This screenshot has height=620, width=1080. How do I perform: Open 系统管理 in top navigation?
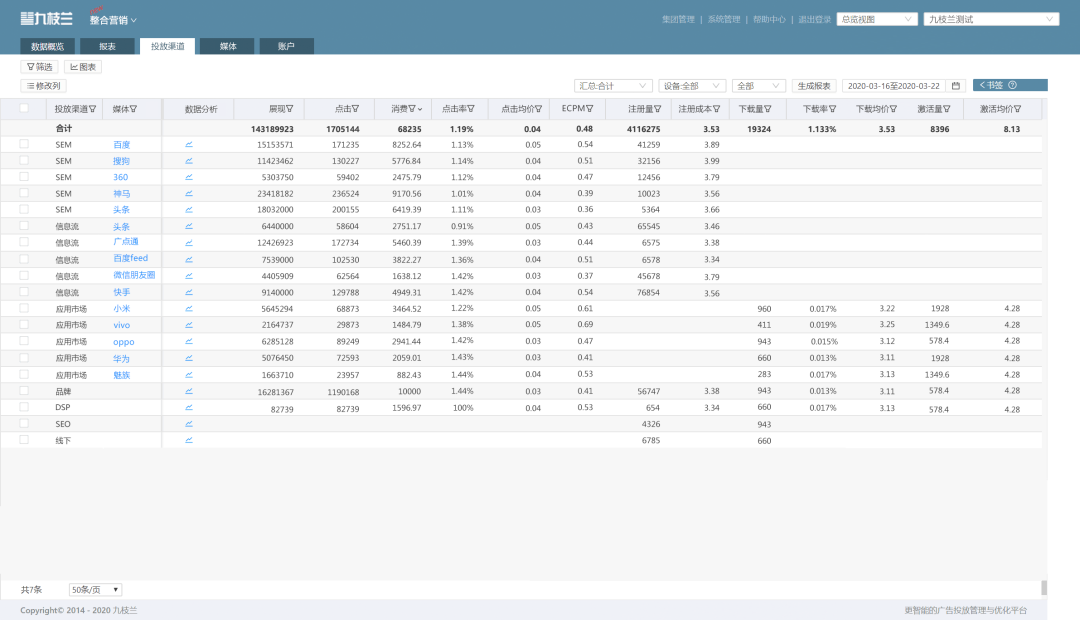[724, 19]
